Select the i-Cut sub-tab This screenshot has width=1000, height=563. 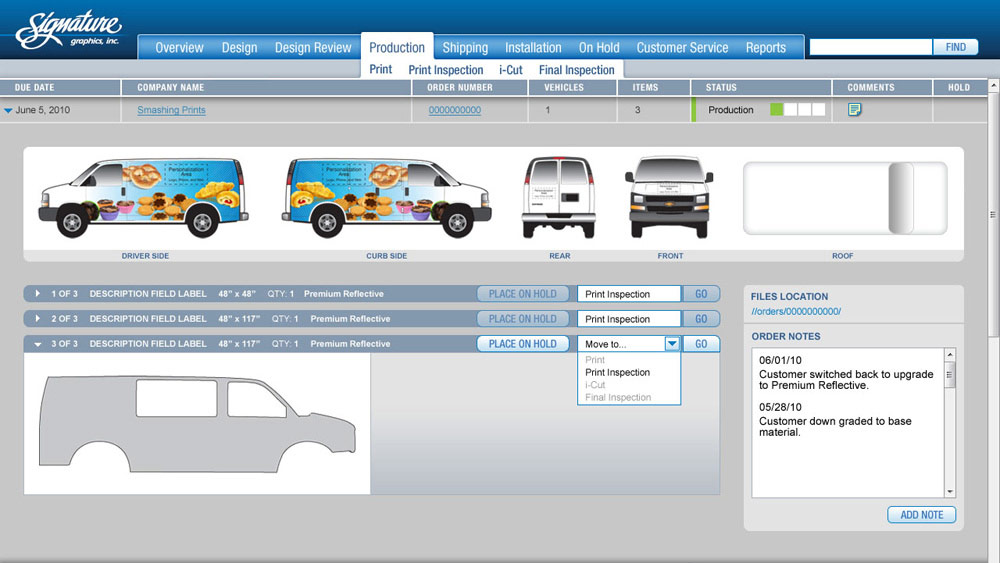510,70
